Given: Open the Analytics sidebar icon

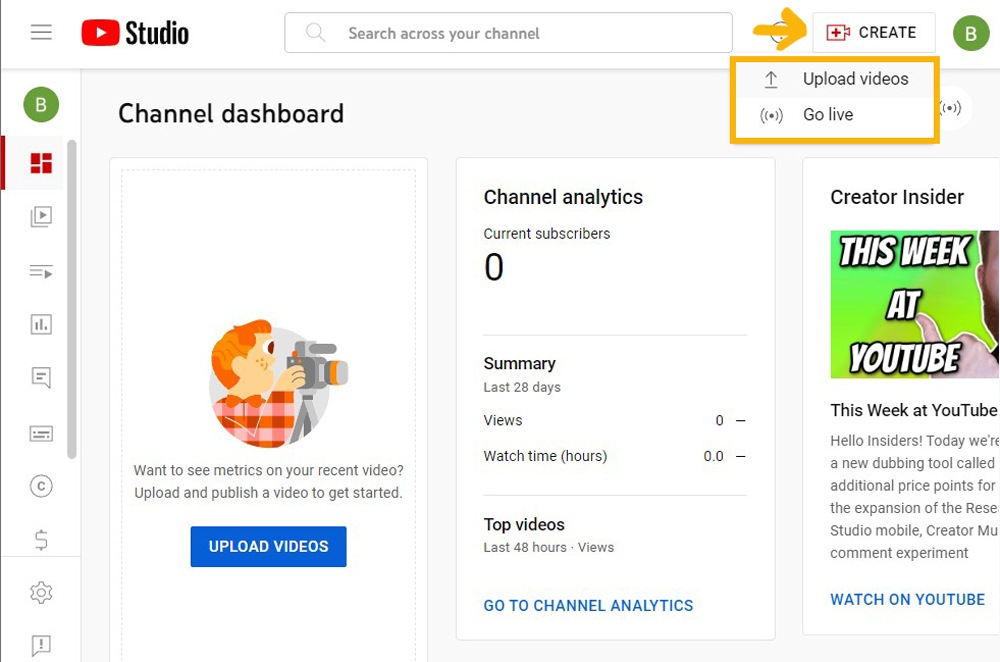Looking at the screenshot, I should click(x=41, y=325).
